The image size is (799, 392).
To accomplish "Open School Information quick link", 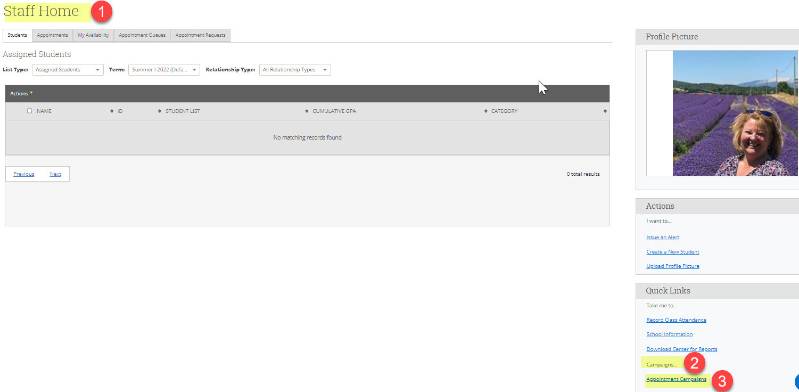I will tap(670, 334).
